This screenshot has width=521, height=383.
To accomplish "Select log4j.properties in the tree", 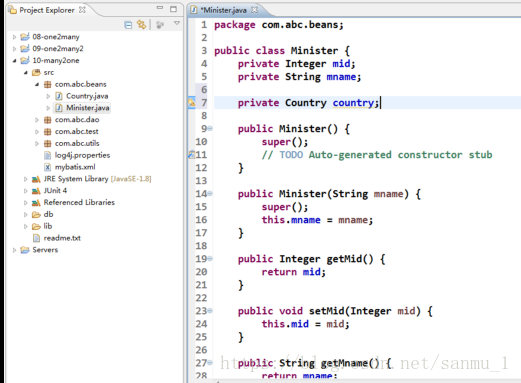I will (82, 155).
